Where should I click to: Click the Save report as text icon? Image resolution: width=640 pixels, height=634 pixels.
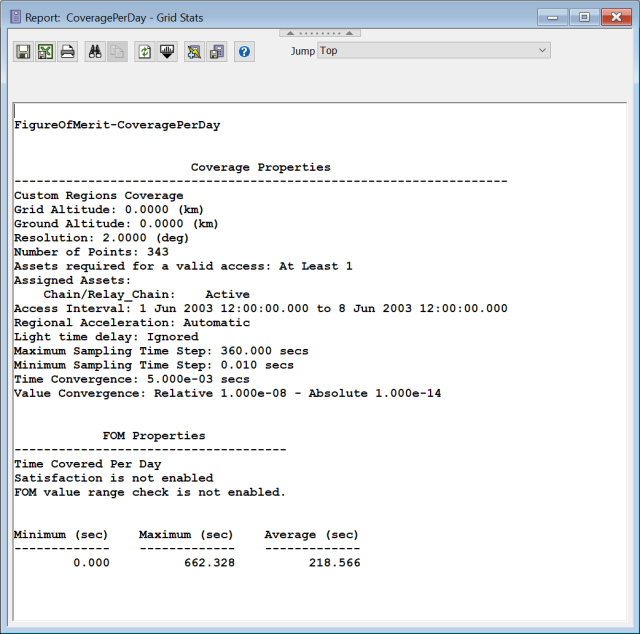click(x=23, y=52)
